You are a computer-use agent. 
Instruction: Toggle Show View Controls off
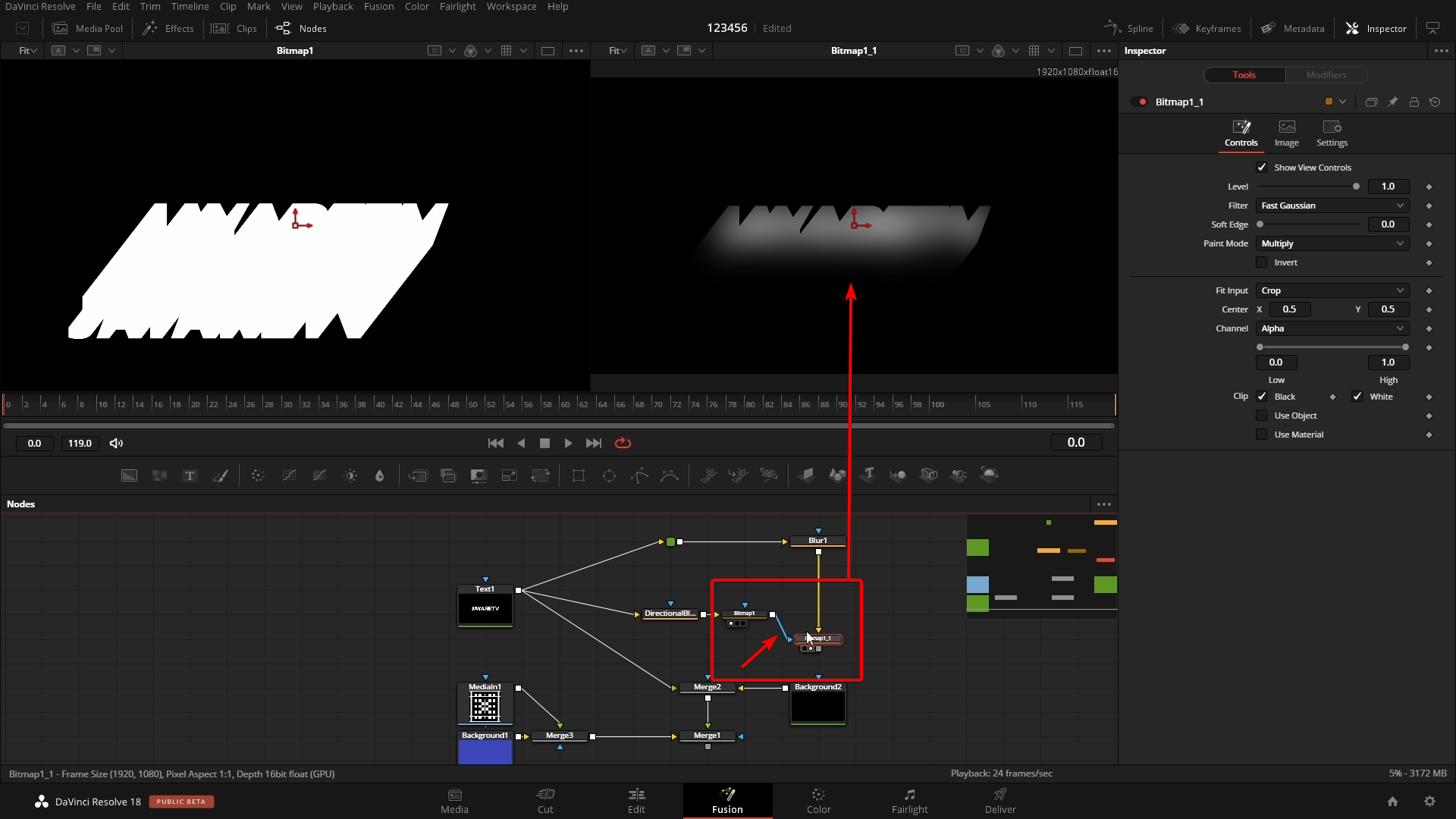1263,167
